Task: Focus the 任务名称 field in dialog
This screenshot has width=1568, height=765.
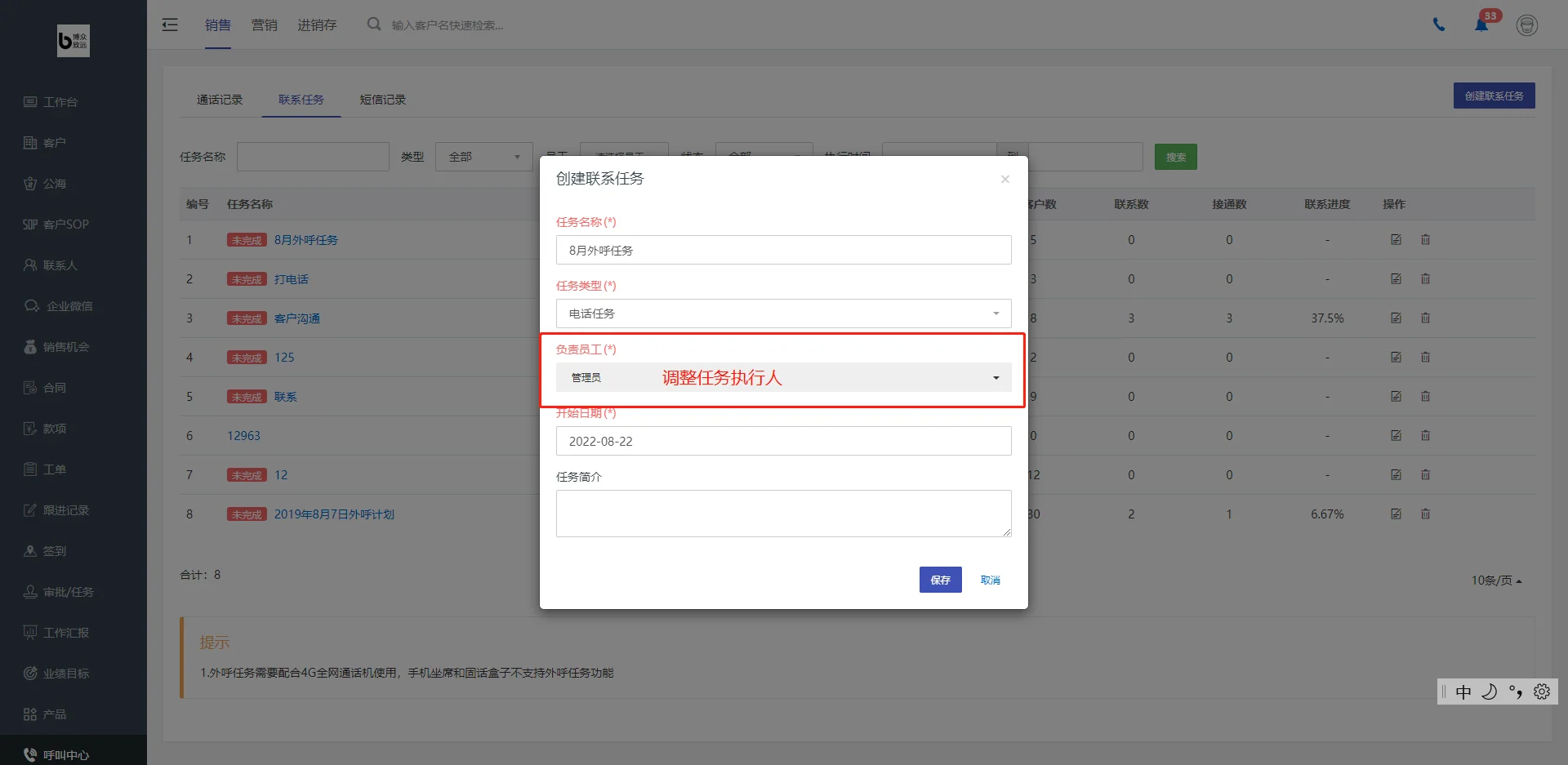Action: [x=784, y=250]
